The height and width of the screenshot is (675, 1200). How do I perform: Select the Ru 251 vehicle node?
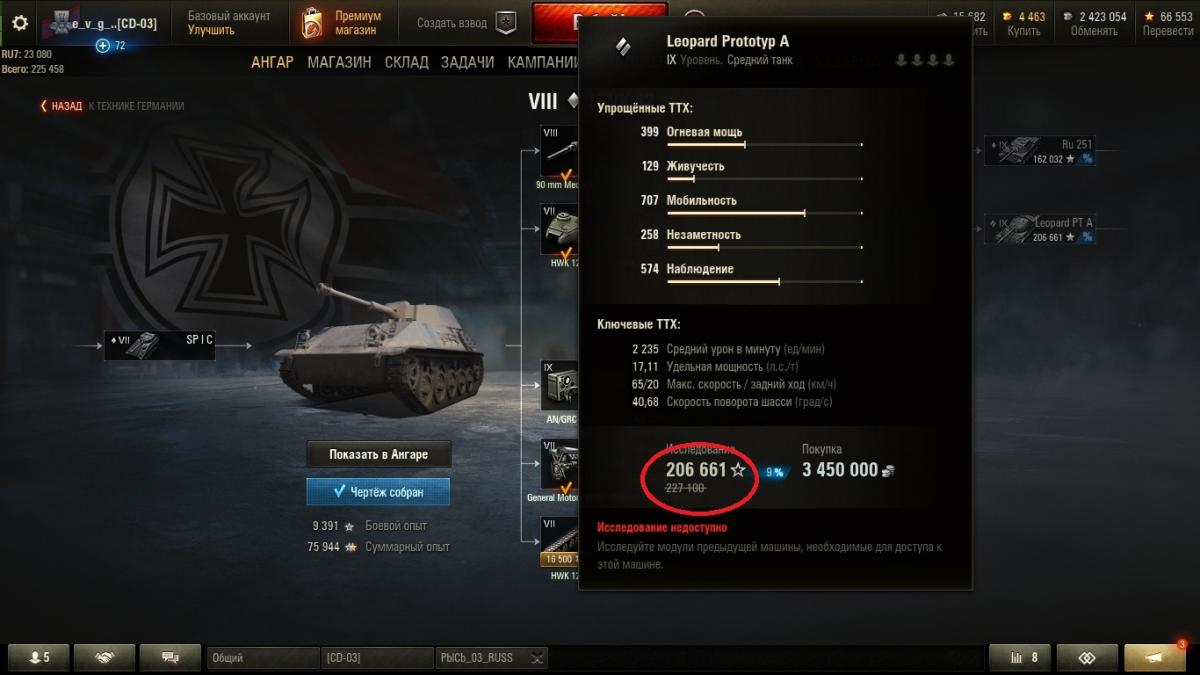[1039, 151]
